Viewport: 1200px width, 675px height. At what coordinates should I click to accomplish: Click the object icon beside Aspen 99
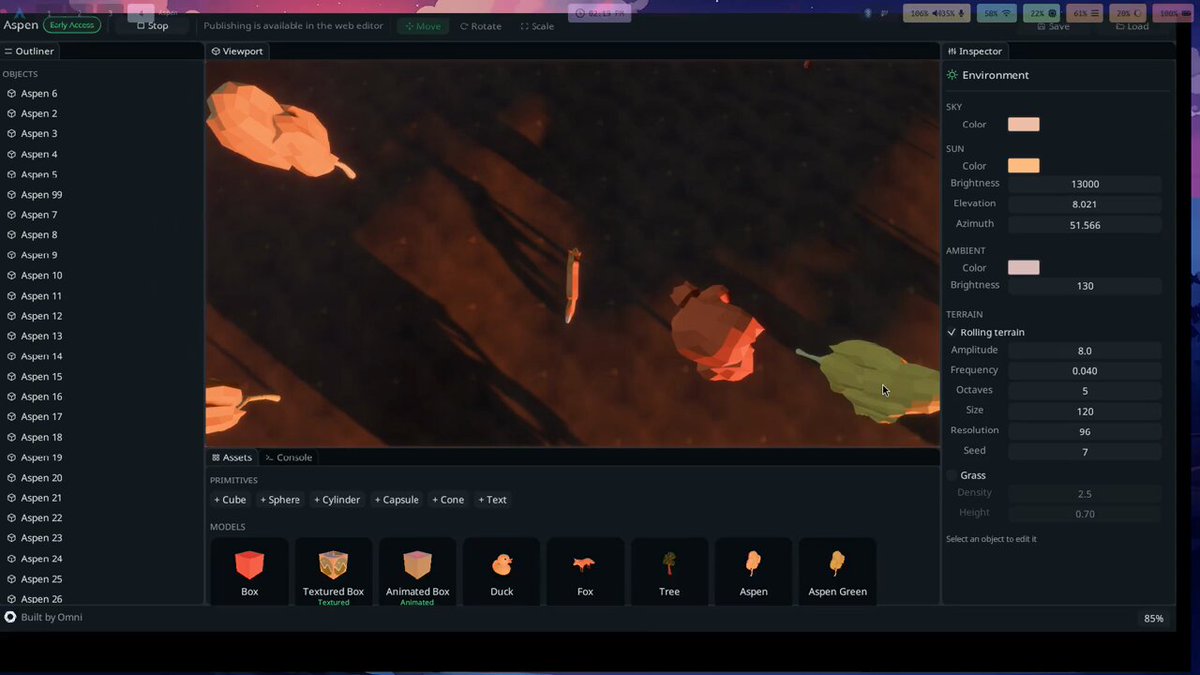coord(12,195)
